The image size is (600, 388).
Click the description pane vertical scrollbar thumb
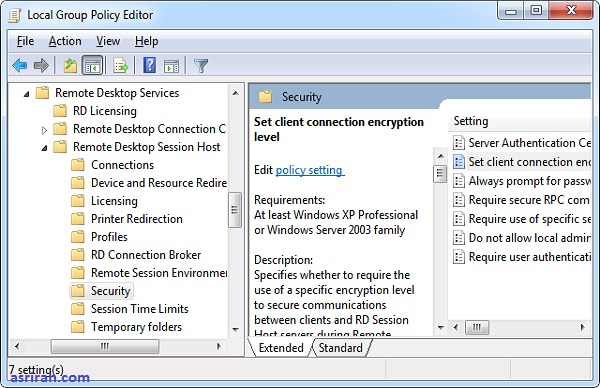[x=440, y=174]
